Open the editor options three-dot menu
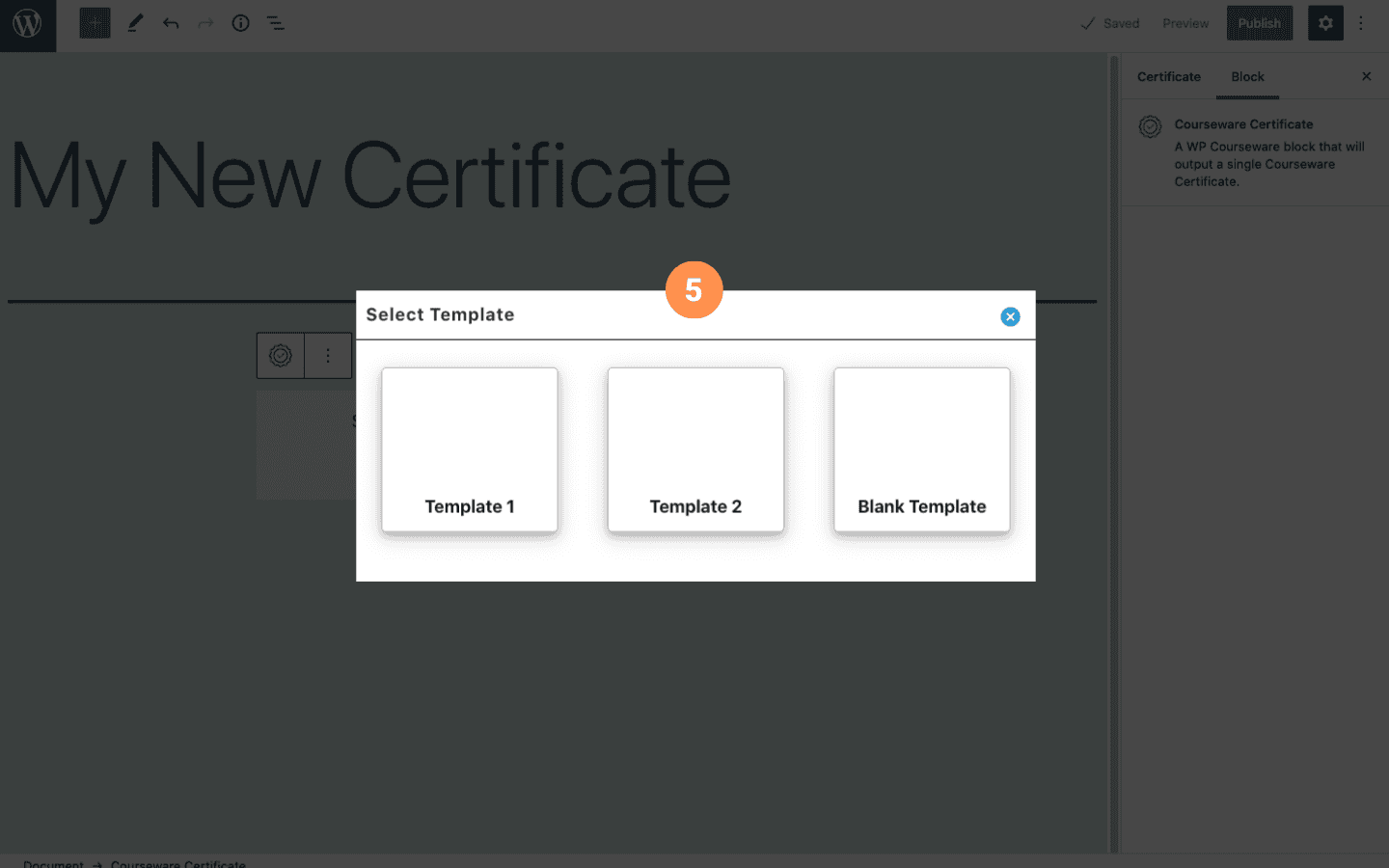1389x868 pixels. (1361, 23)
